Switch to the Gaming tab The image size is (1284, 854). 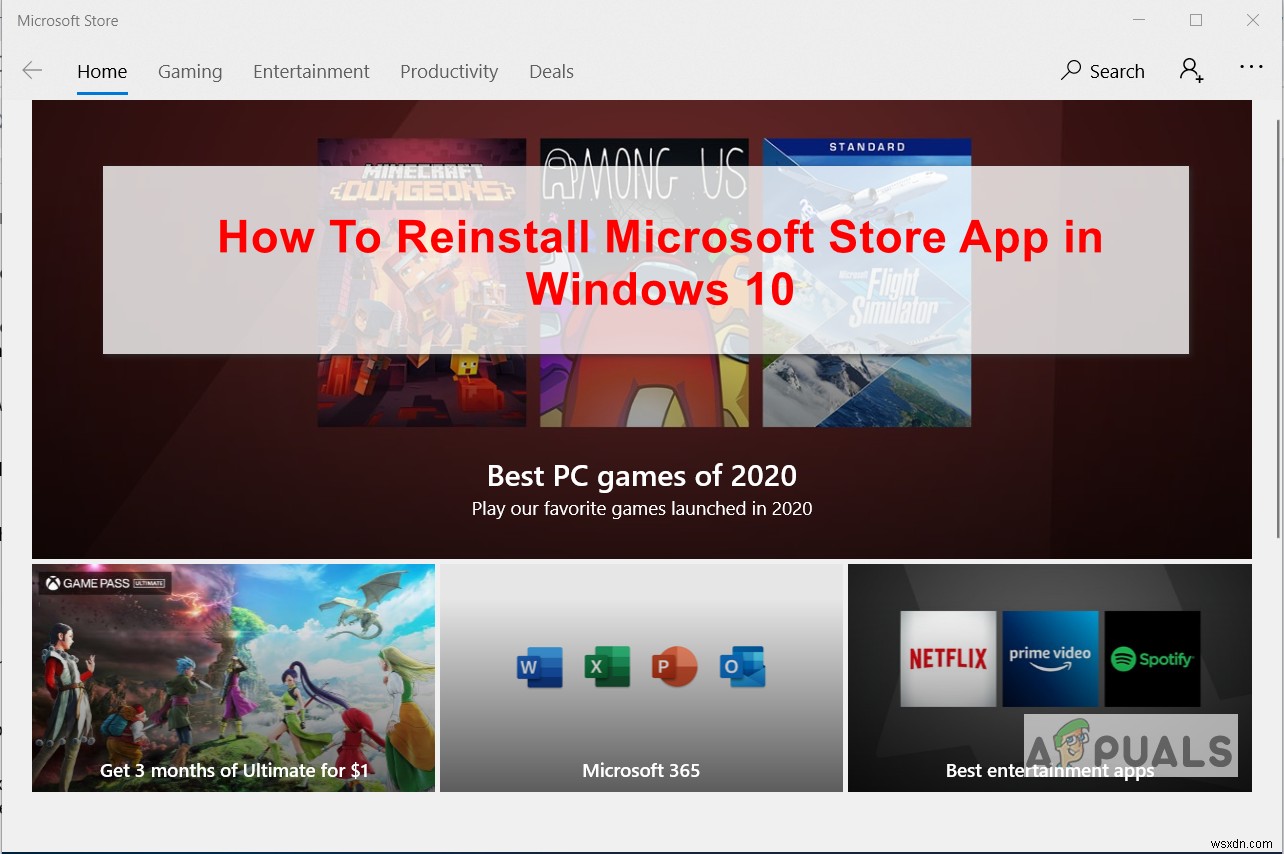click(x=190, y=71)
